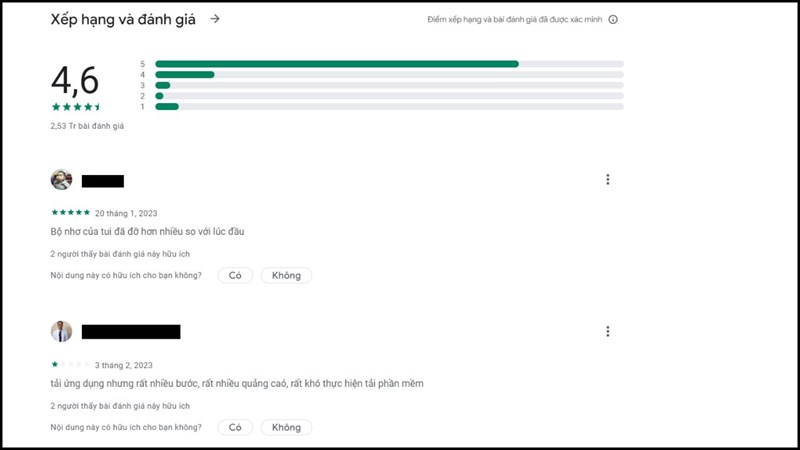Click the Xếp hạng và đánh giá heading
Viewport: 800px width, 450px height.
pos(124,19)
